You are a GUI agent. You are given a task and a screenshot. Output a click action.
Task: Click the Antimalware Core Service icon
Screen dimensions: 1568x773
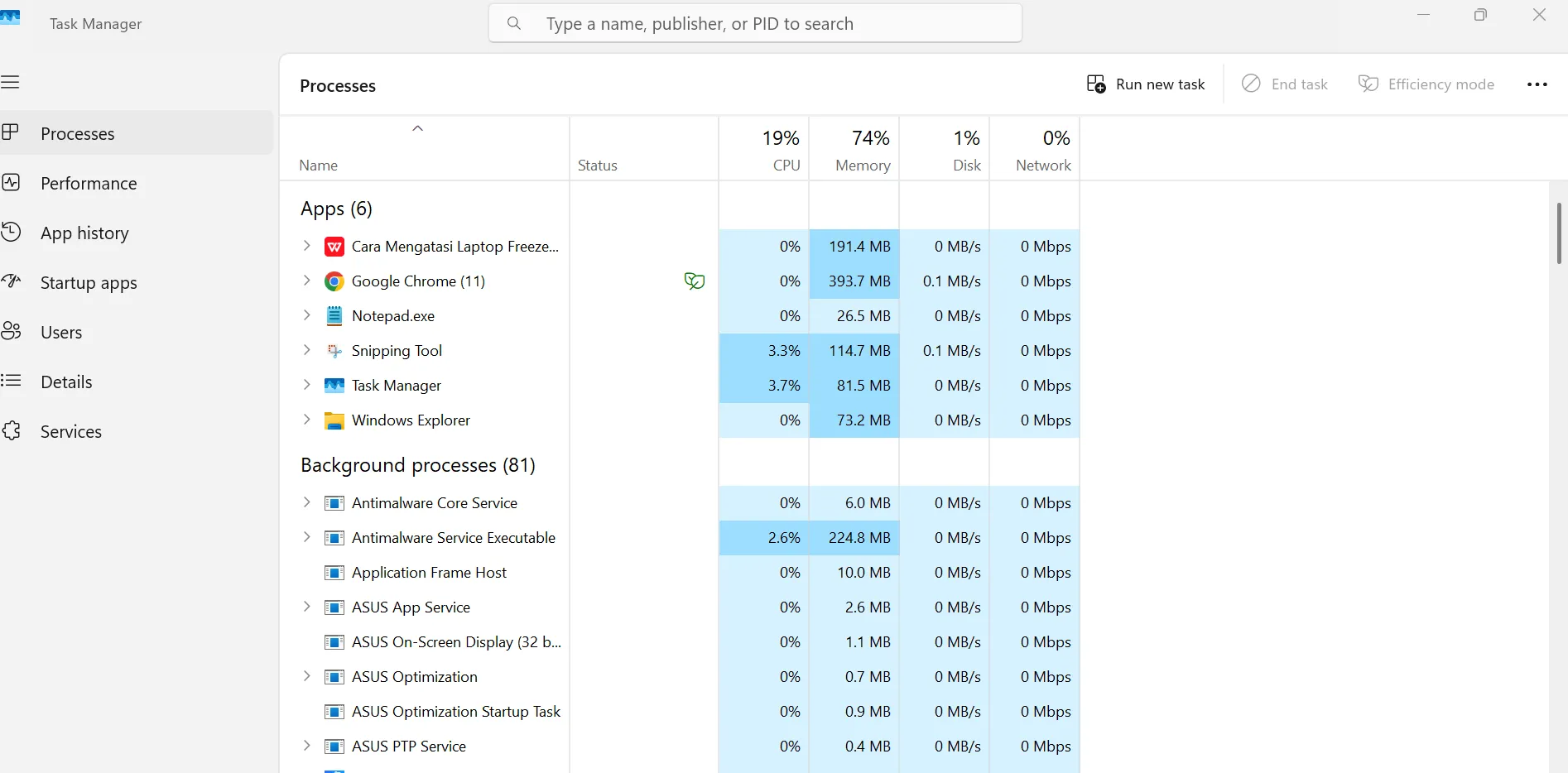pyautogui.click(x=334, y=503)
